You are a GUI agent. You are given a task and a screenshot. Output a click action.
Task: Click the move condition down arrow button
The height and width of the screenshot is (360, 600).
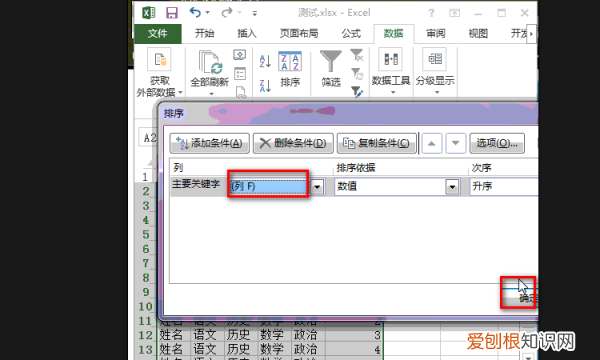click(x=455, y=143)
